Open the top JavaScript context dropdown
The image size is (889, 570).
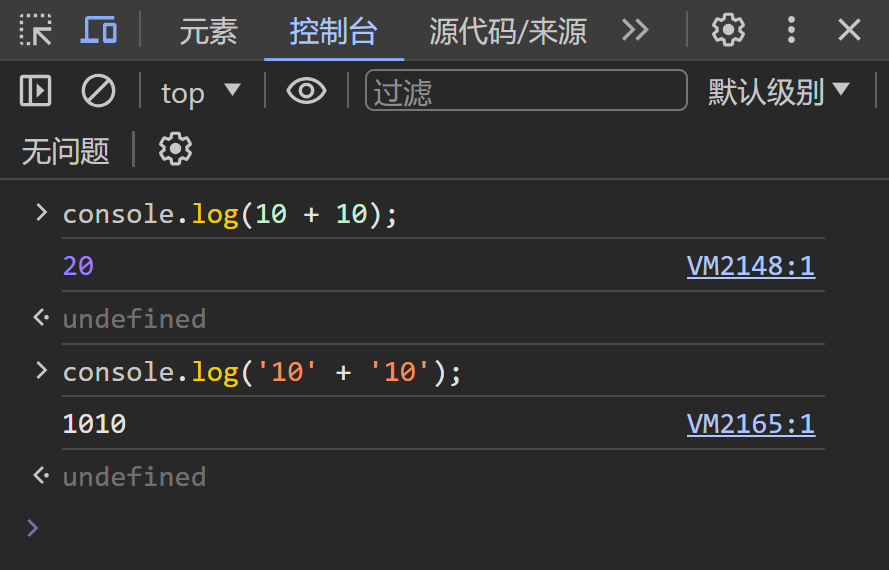coord(200,92)
